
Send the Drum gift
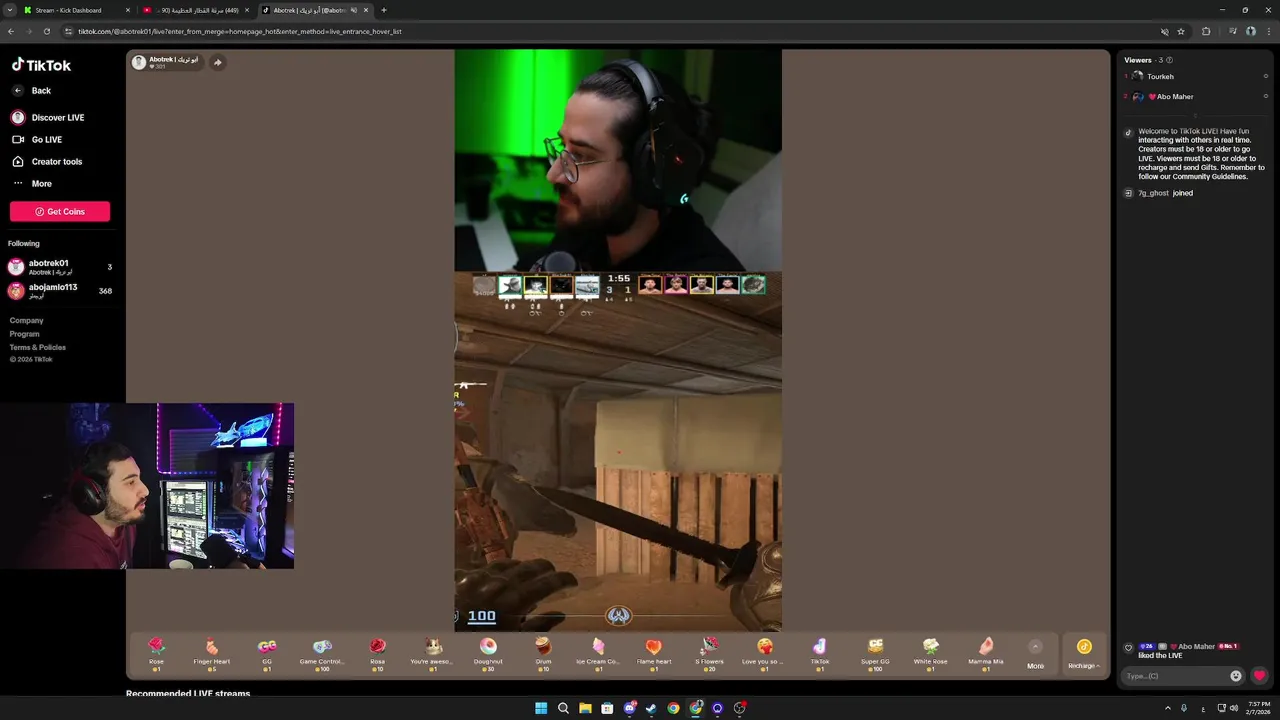[x=543, y=654]
